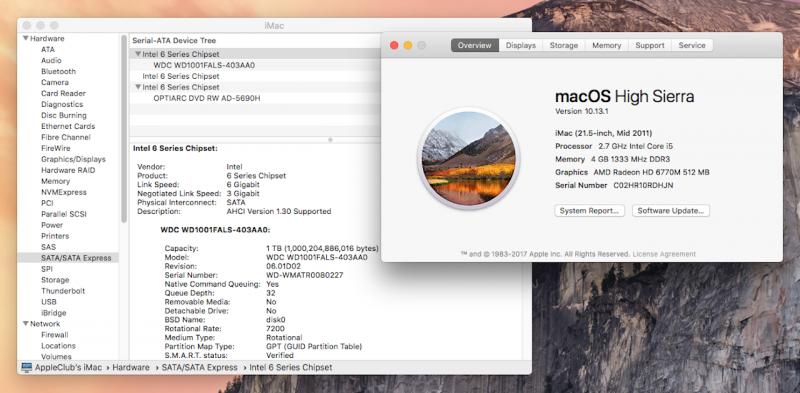This screenshot has width=800, height=393.
Task: Select Printers in the sidebar
Action: click(55, 236)
